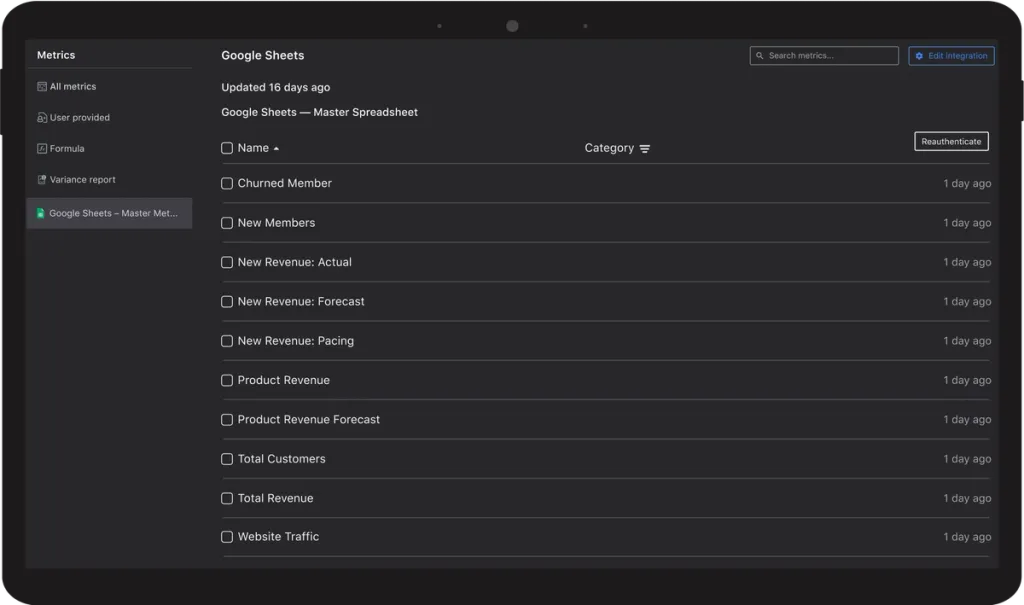This screenshot has width=1024, height=605.
Task: Click the User provided person icon
Action: pyautogui.click(x=42, y=118)
